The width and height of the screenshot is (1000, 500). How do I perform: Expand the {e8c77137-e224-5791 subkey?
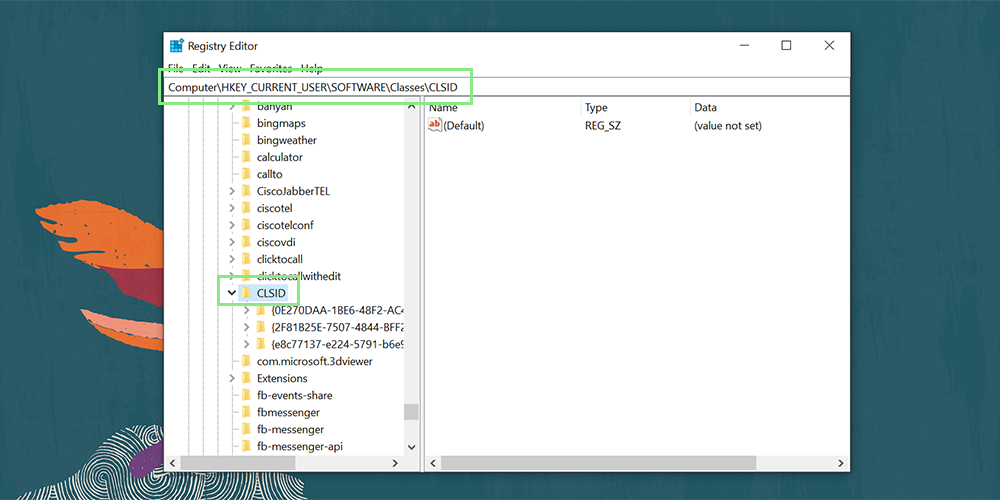point(246,344)
